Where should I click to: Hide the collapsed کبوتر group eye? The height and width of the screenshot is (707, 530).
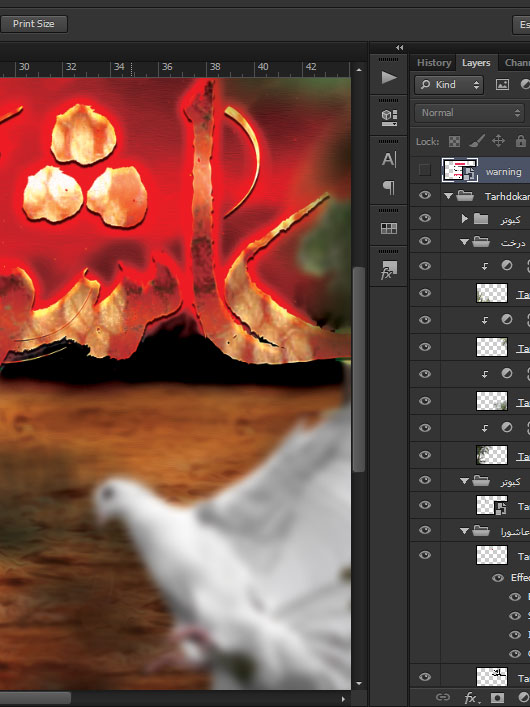[x=424, y=218]
